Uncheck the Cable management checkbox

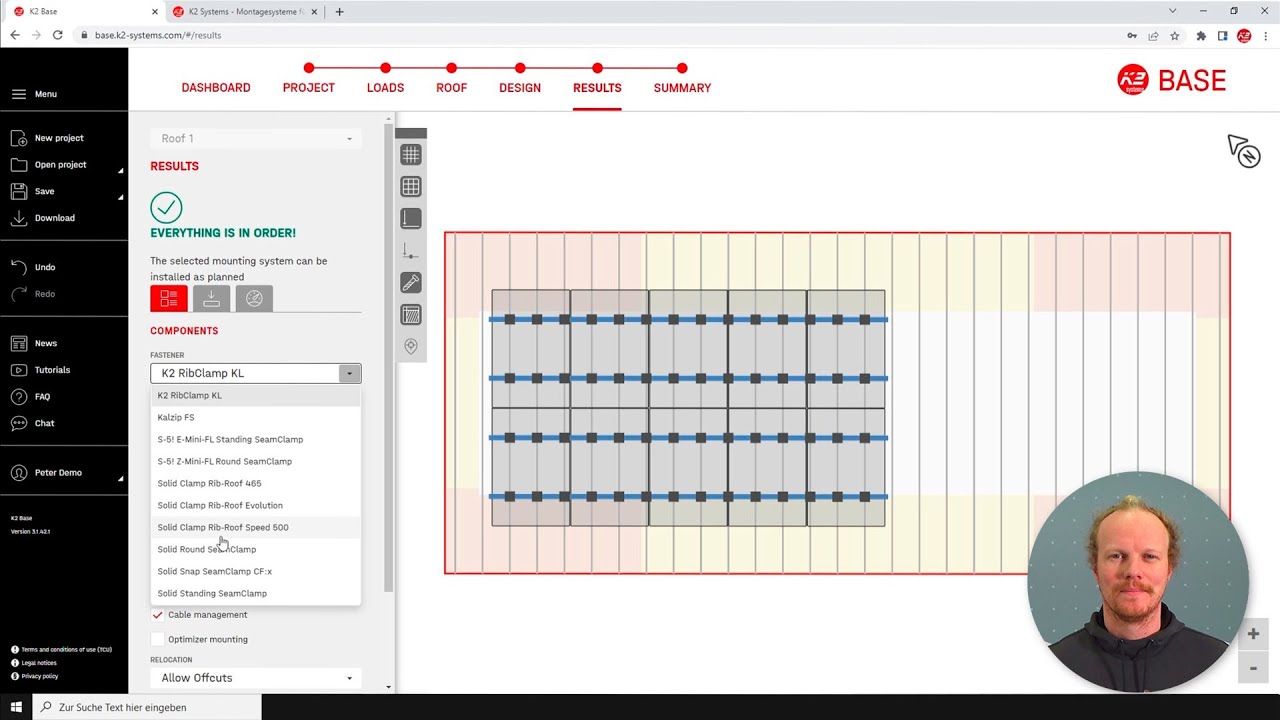pyautogui.click(x=157, y=615)
